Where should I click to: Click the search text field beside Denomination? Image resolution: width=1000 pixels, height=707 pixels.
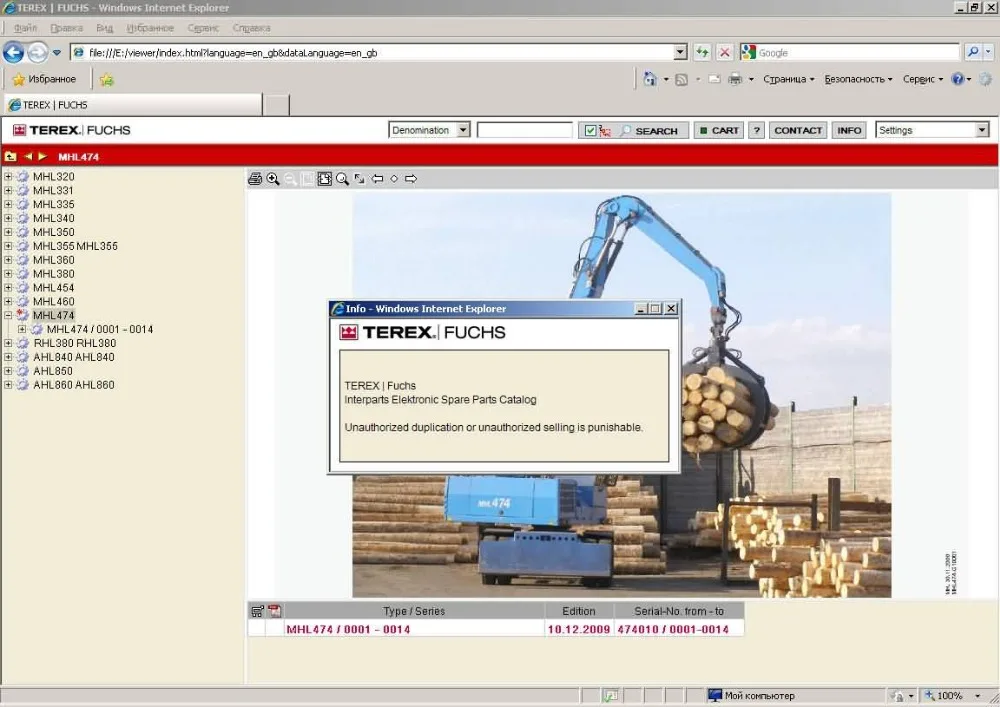(x=524, y=130)
